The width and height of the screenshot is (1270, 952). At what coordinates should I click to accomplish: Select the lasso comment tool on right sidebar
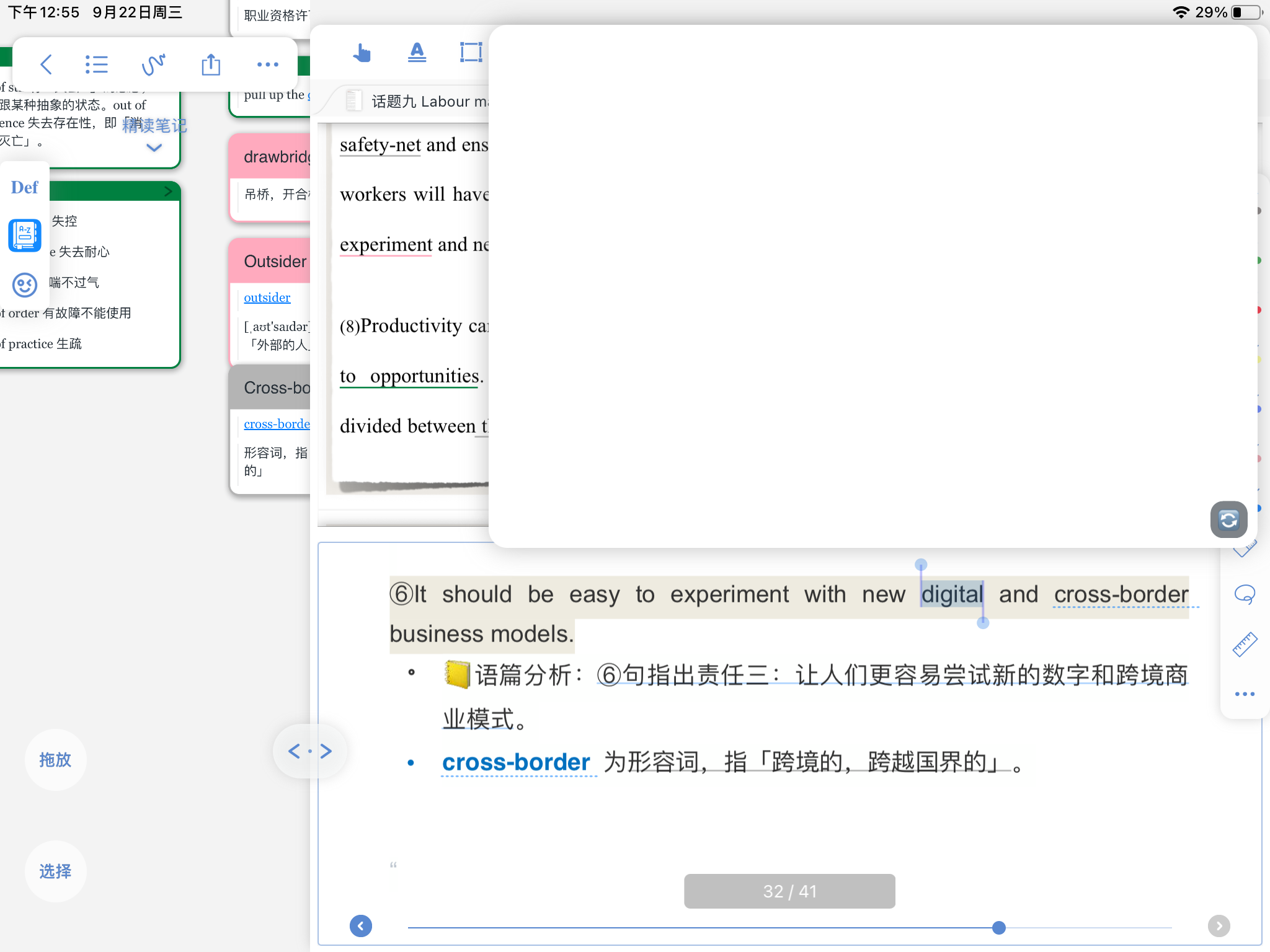tap(1245, 595)
